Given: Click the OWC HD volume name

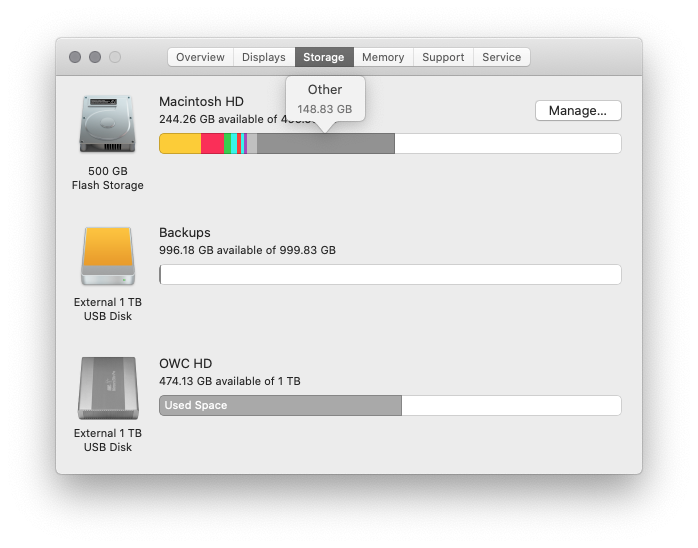Looking at the screenshot, I should pyautogui.click(x=186, y=364).
